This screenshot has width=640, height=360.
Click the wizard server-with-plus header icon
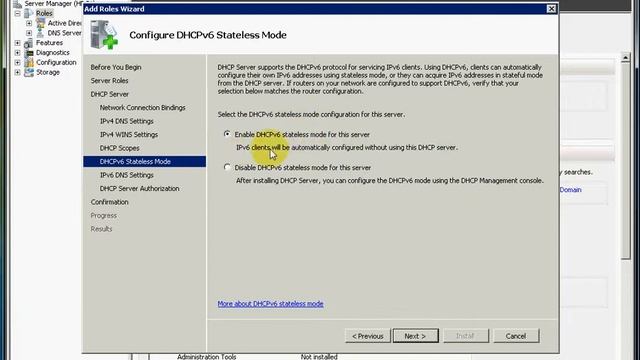pyautogui.click(x=104, y=35)
